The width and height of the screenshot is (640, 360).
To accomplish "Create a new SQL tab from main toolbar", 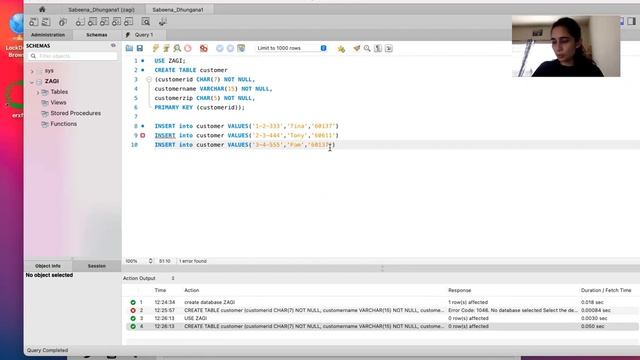I will click(x=33, y=22).
